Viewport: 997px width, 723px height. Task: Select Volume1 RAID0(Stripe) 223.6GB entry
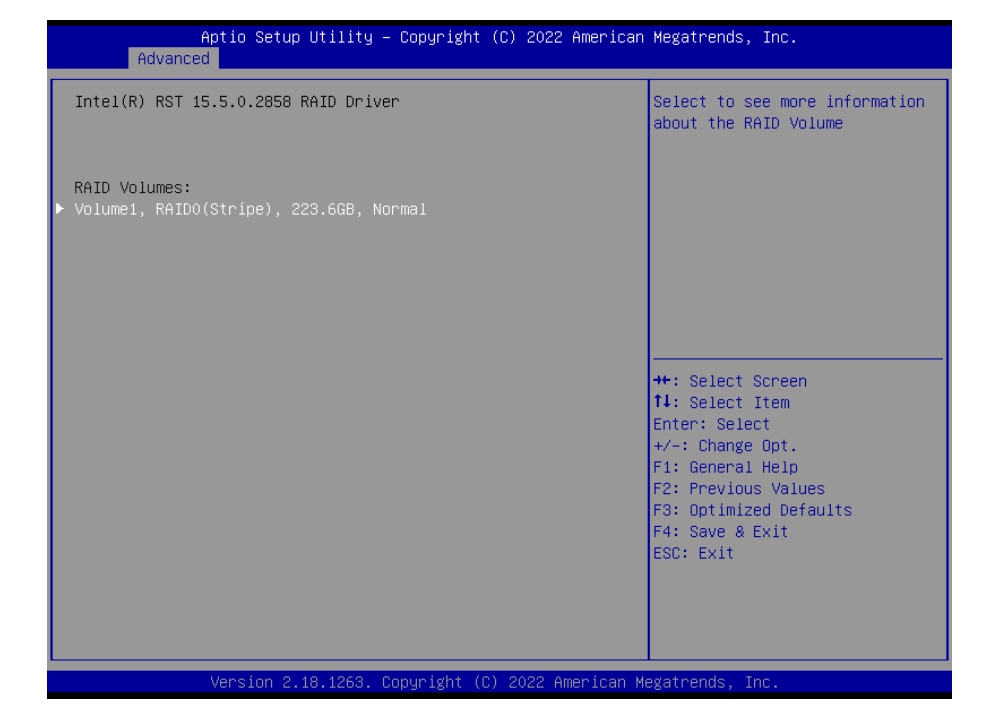point(250,210)
